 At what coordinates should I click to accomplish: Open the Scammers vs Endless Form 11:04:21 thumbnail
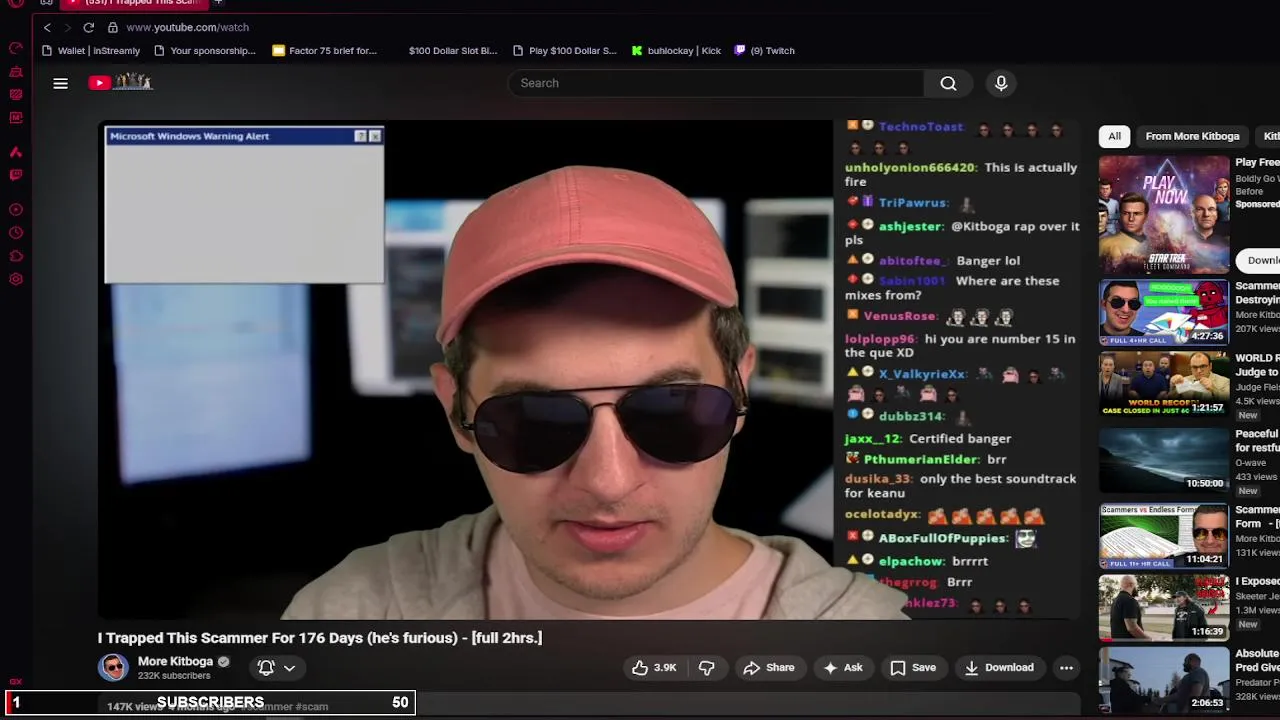click(1164, 536)
